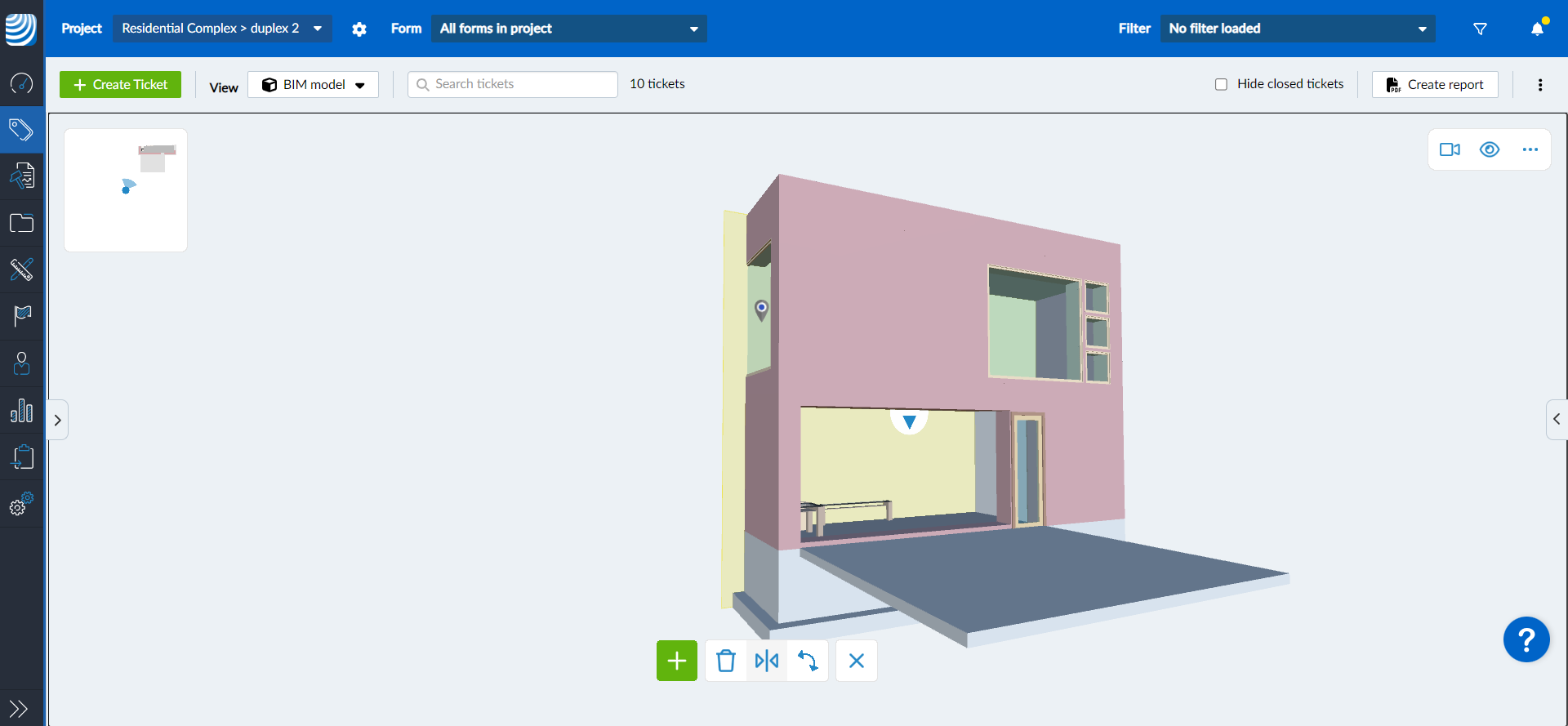Screen dimensions: 1568x726
Task: Close the section toolbar with X
Action: tap(856, 661)
